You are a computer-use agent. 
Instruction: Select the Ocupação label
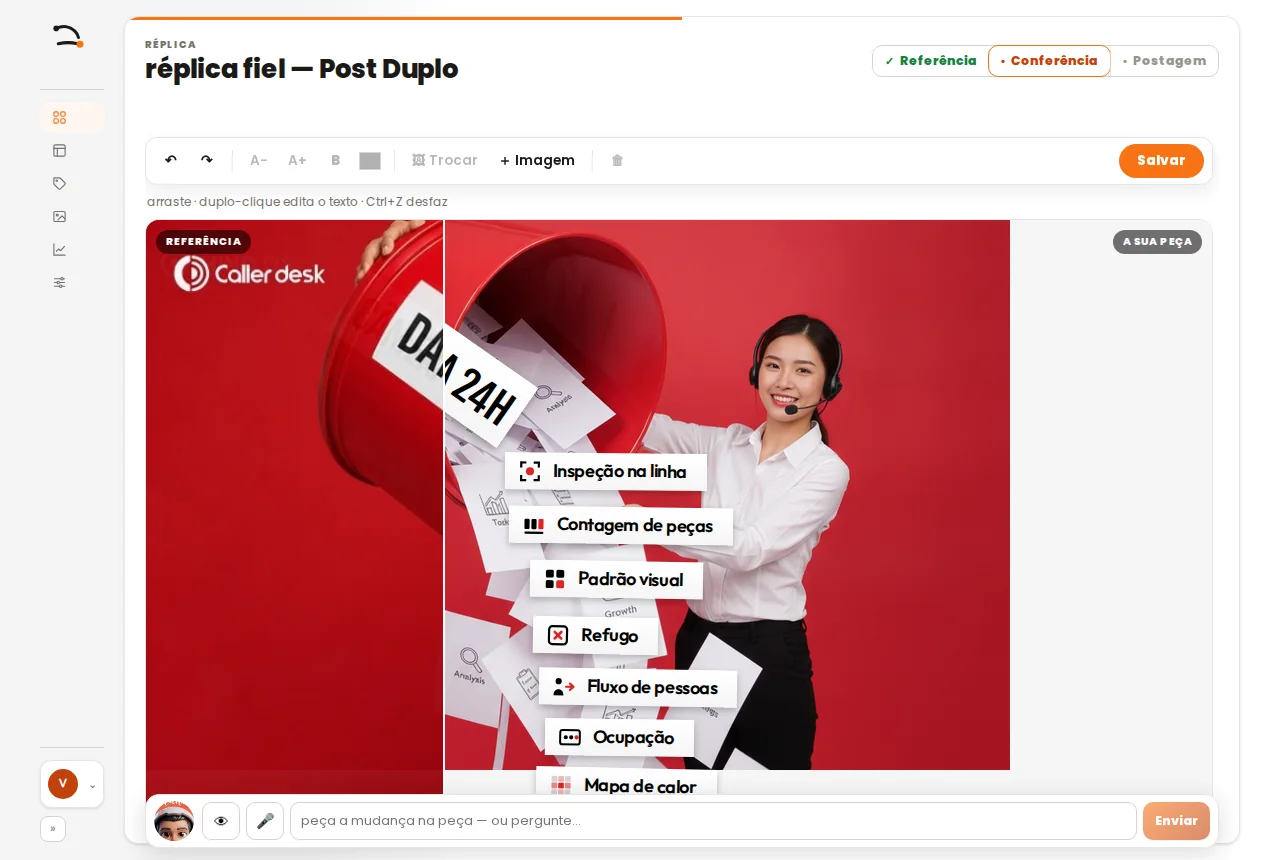pyautogui.click(x=619, y=738)
